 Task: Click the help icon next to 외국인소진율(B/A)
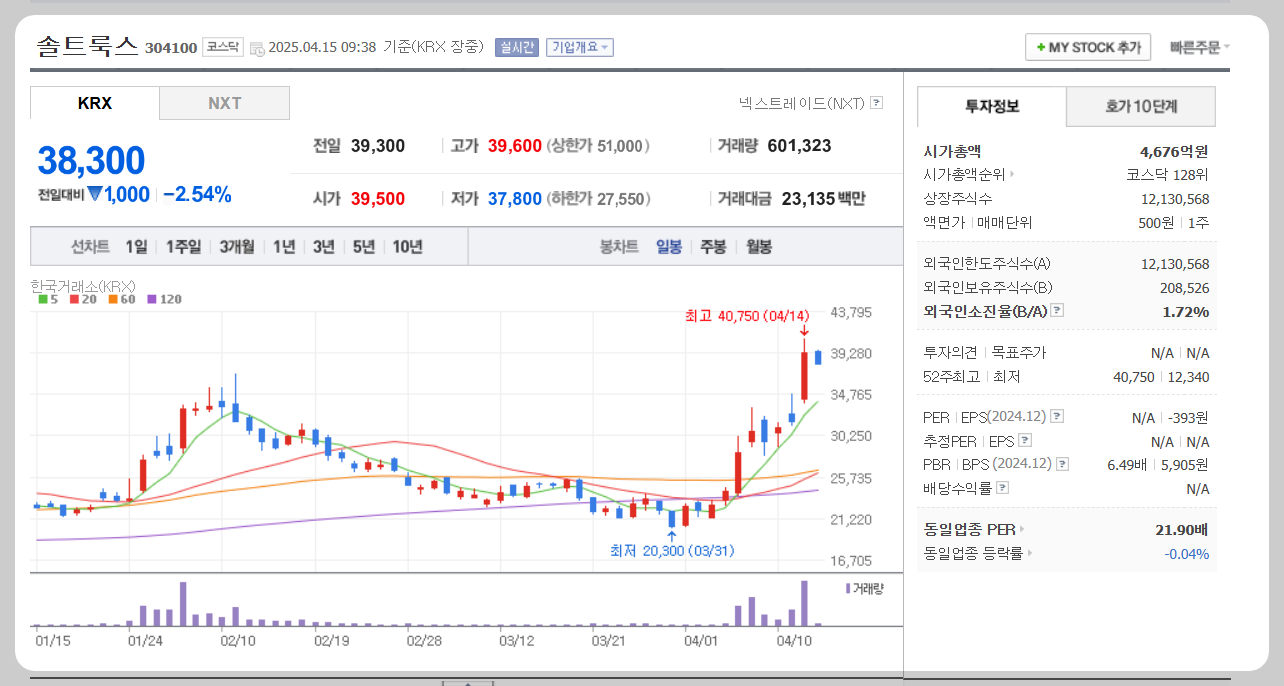(1057, 311)
